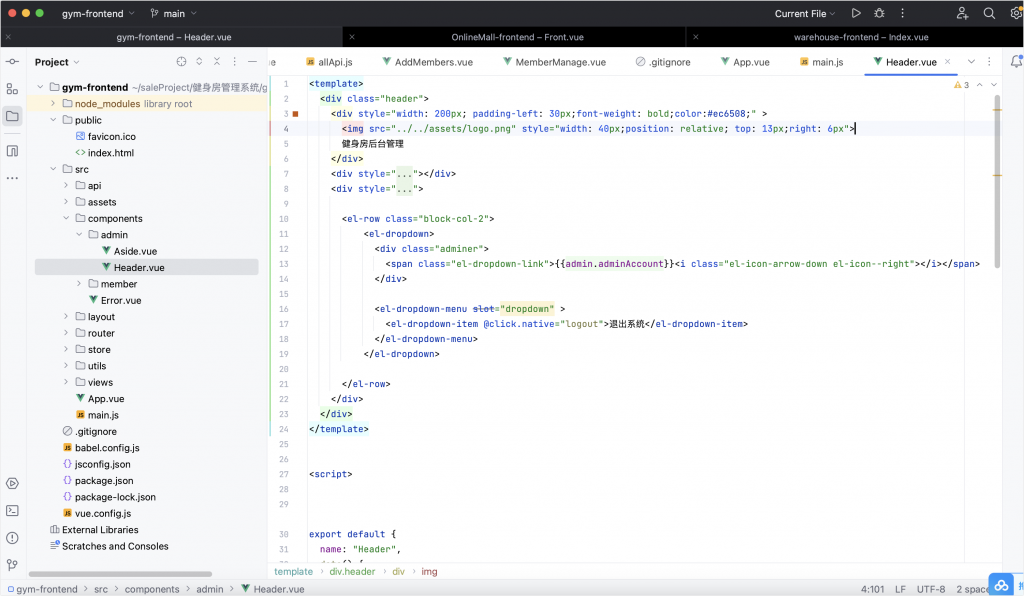
Task: Run the current file with the Run button
Action: [855, 14]
